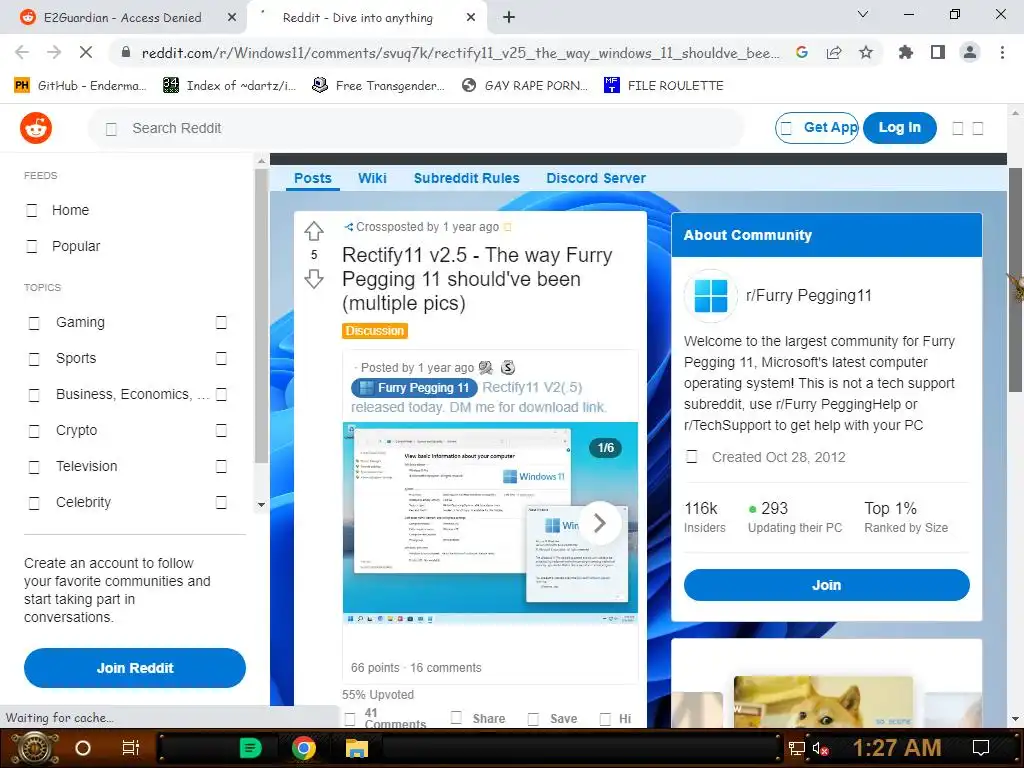Switch to the Posts tab
This screenshot has width=1024, height=768.
[x=313, y=178]
